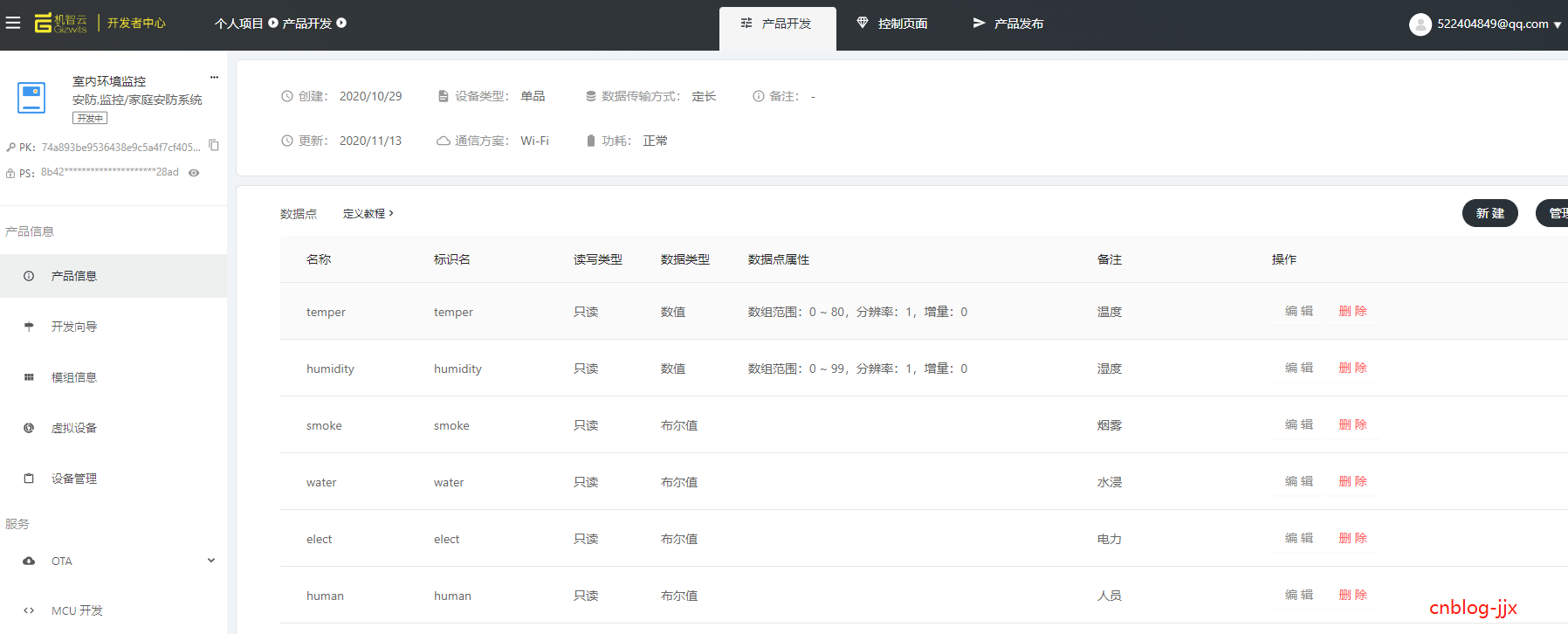This screenshot has width=1568, height=634.
Task: Click the 备注 info icon
Action: coord(759,96)
